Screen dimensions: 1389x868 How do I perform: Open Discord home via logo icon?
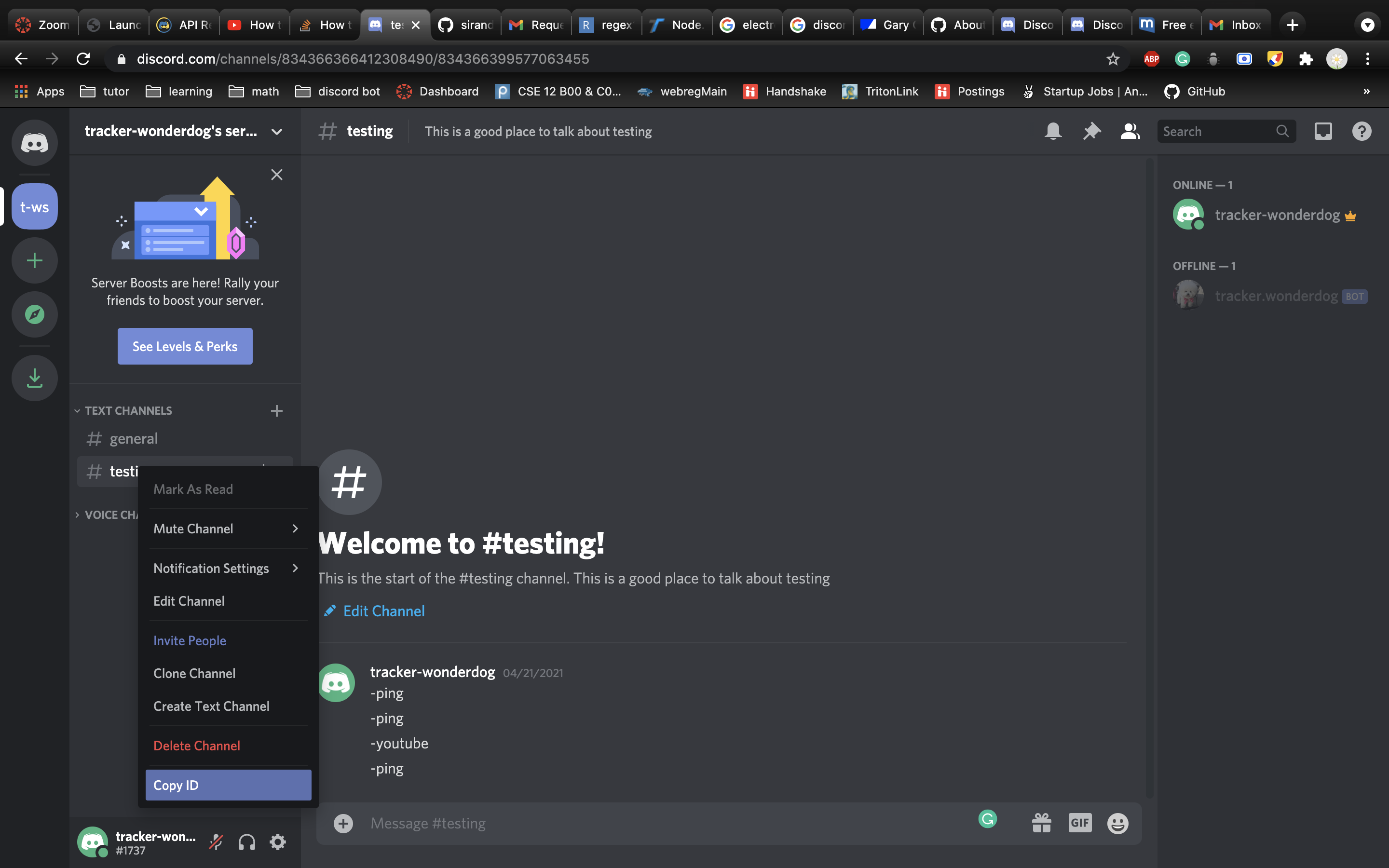(x=34, y=143)
